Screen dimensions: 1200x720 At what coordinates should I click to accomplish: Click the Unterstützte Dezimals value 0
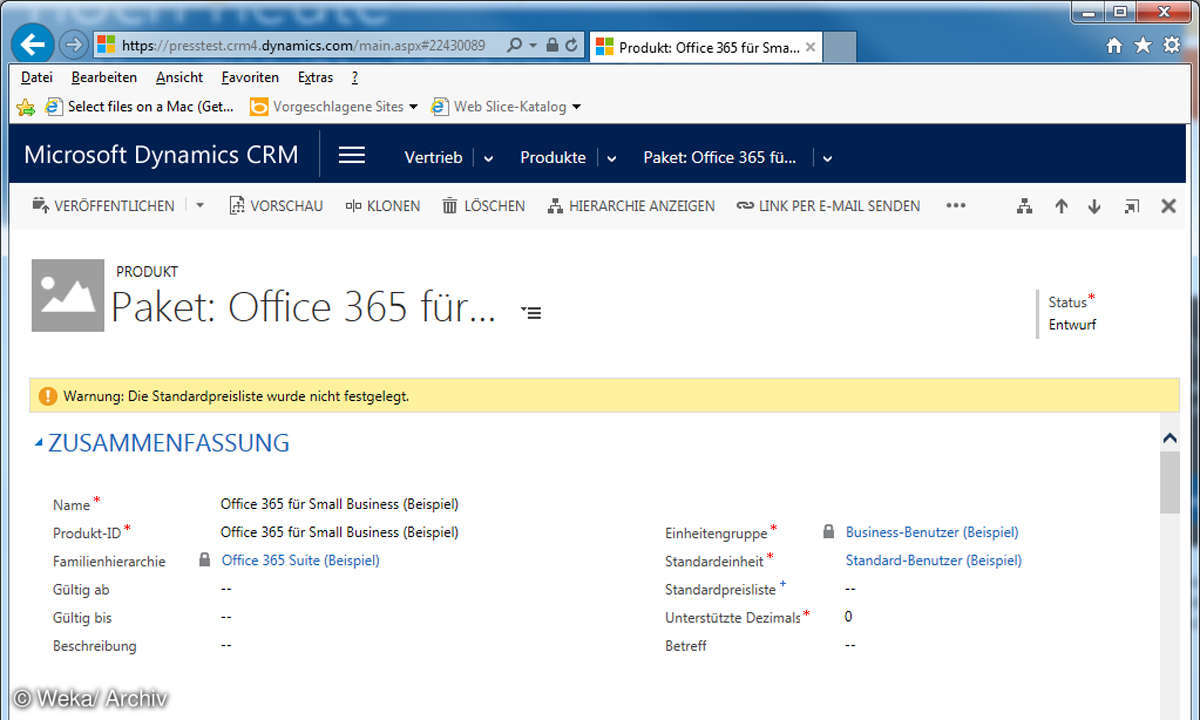click(x=849, y=616)
